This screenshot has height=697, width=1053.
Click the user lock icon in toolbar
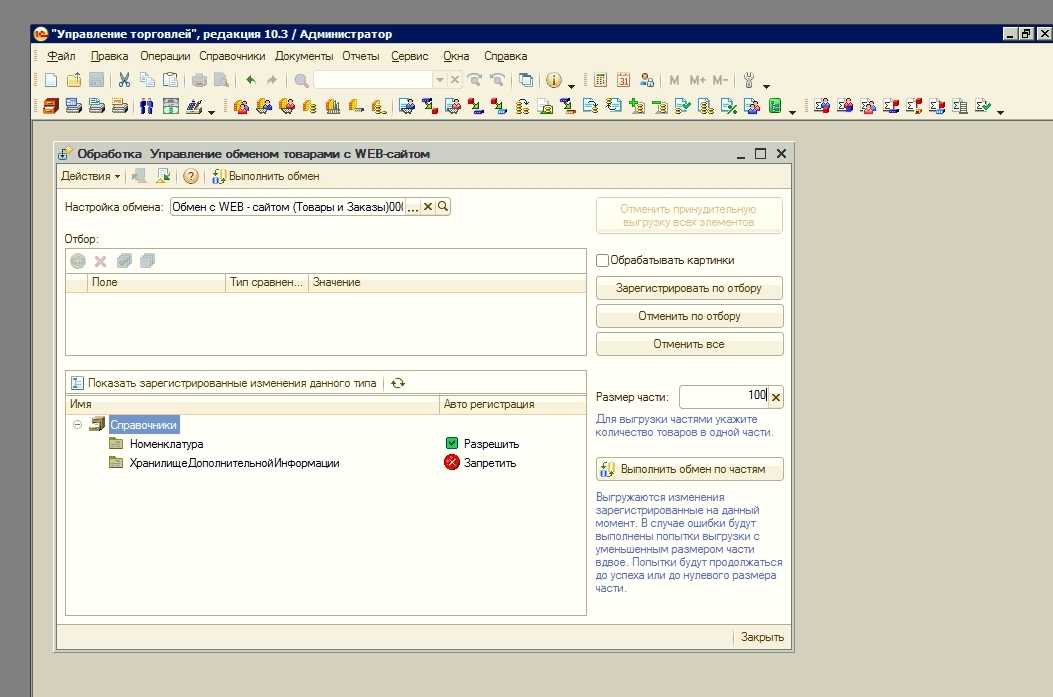point(647,81)
